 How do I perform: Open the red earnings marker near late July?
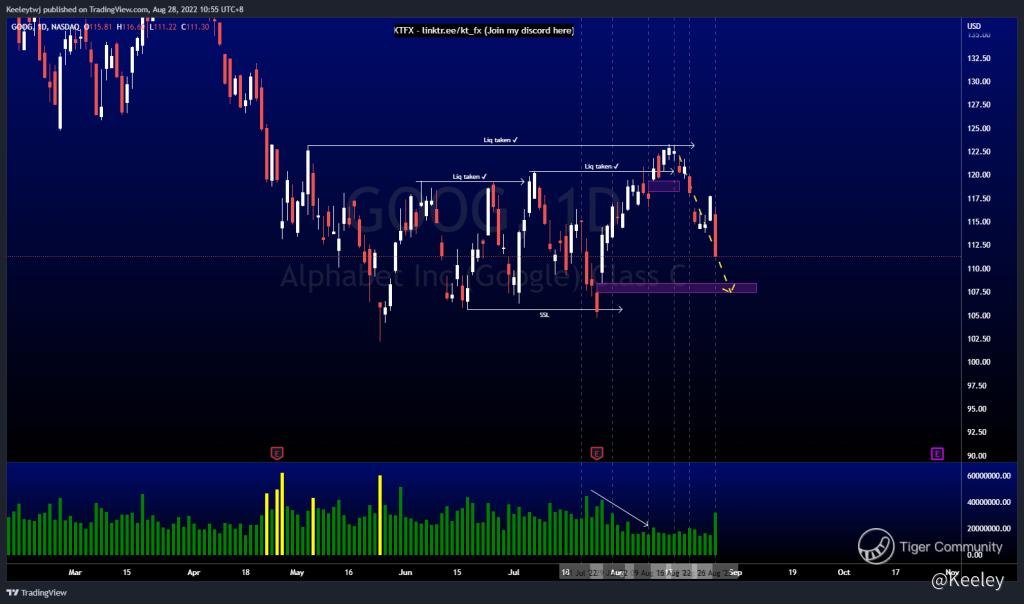click(596, 453)
